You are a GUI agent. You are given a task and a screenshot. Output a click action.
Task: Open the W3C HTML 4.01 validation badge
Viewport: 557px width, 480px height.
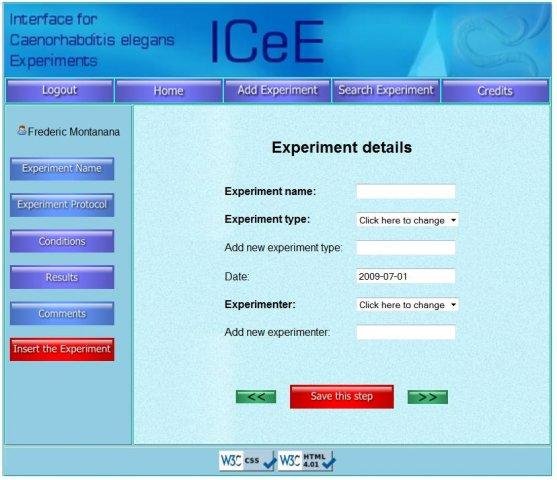click(x=306, y=461)
